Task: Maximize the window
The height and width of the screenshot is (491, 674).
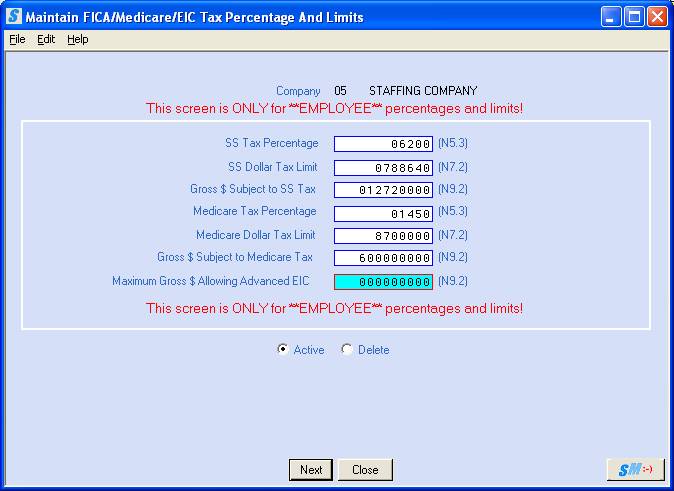Action: tap(634, 17)
